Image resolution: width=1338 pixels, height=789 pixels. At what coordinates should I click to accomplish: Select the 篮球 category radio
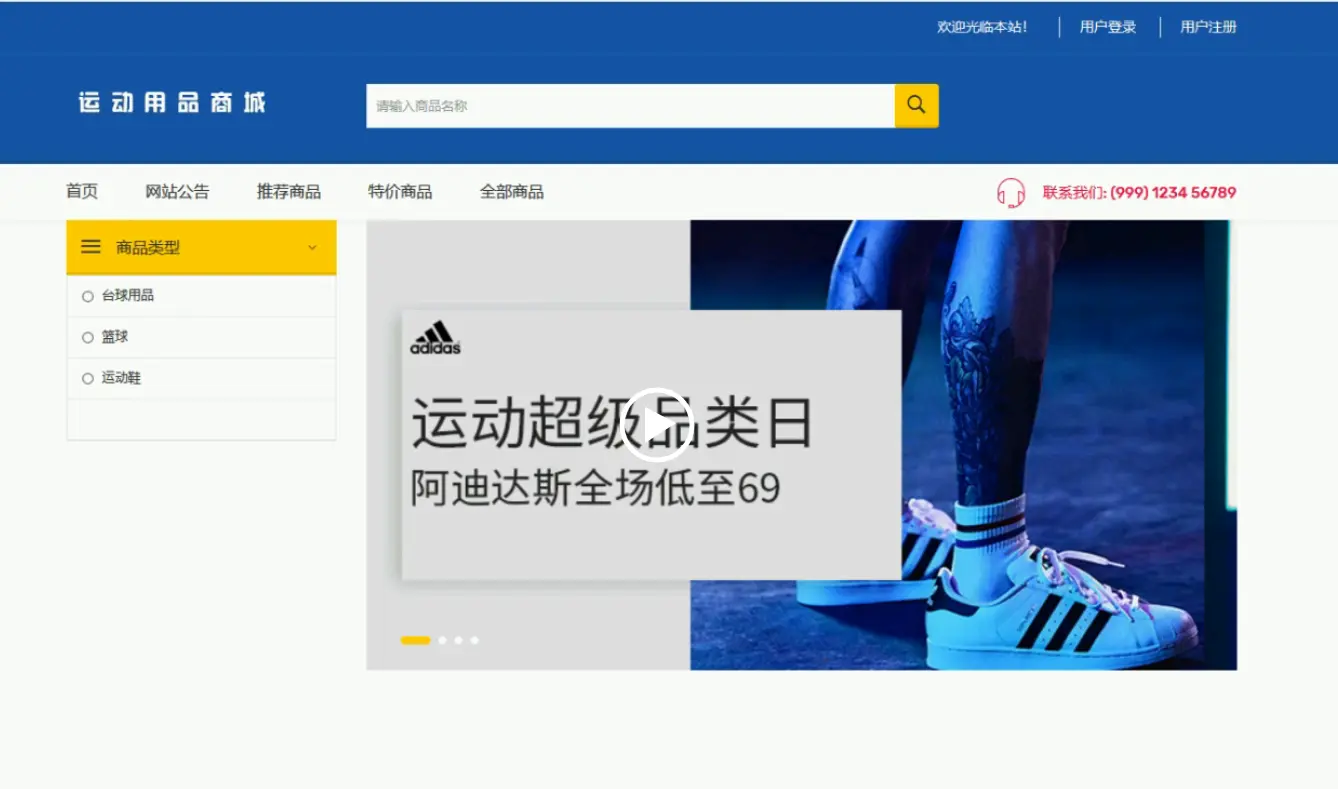point(88,337)
